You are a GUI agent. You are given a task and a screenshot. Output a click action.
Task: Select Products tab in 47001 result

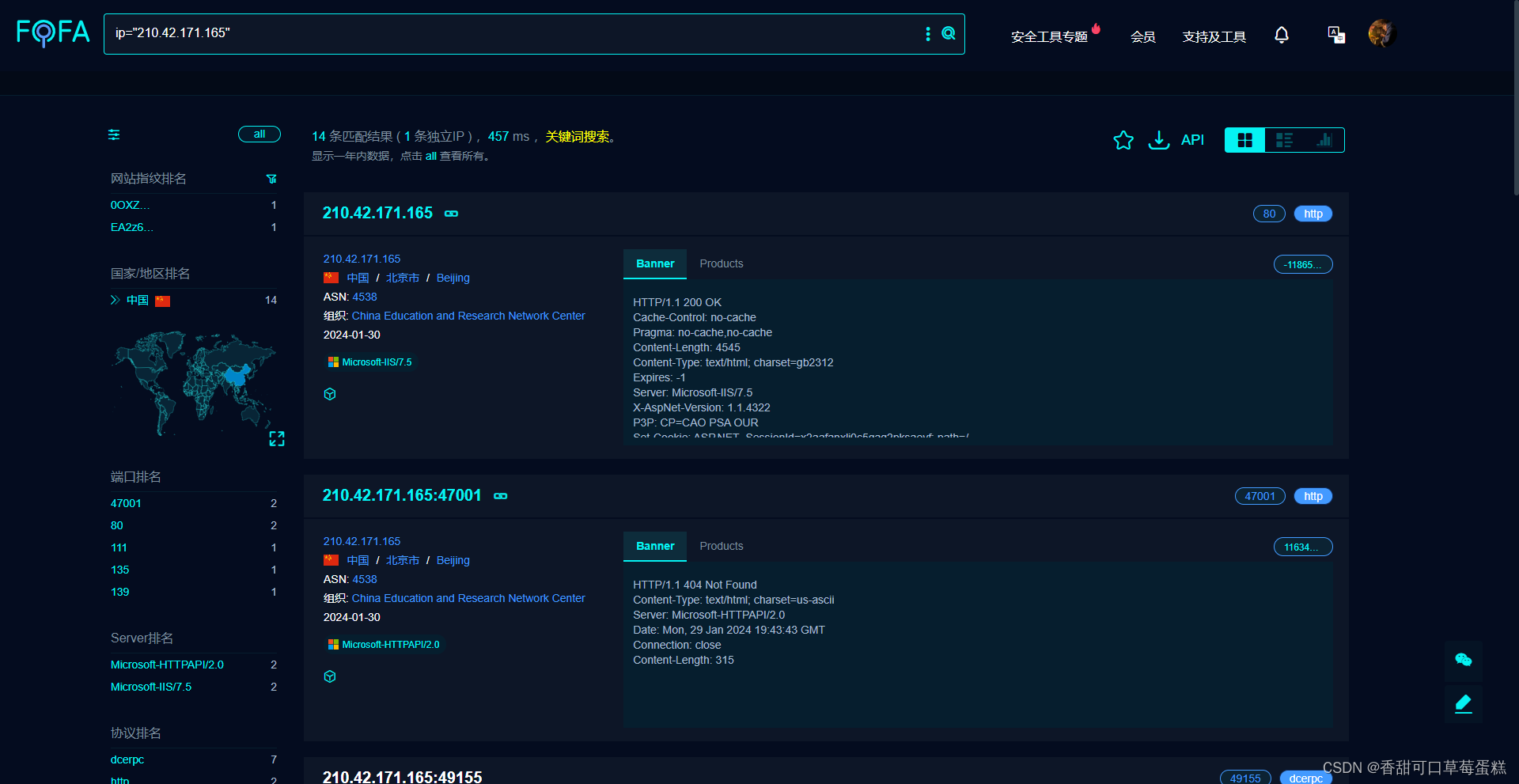click(722, 547)
